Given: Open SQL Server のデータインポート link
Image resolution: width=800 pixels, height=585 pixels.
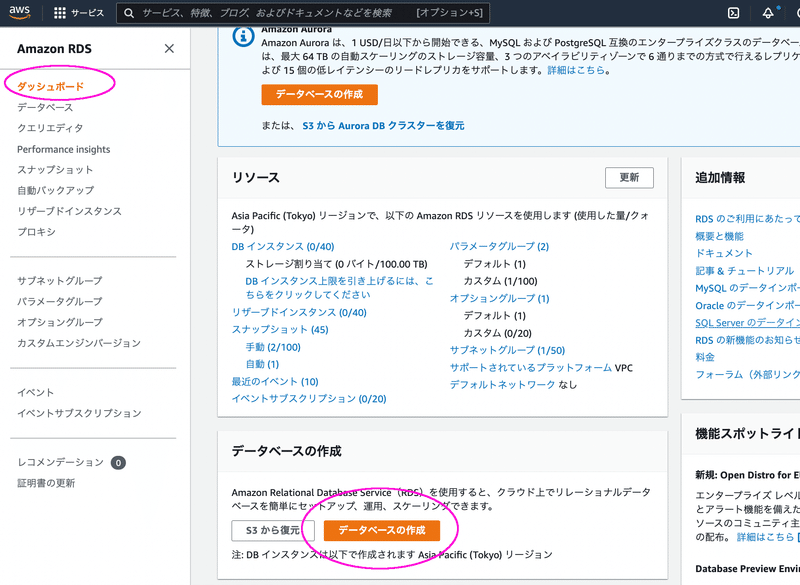Looking at the screenshot, I should click(x=747, y=323).
